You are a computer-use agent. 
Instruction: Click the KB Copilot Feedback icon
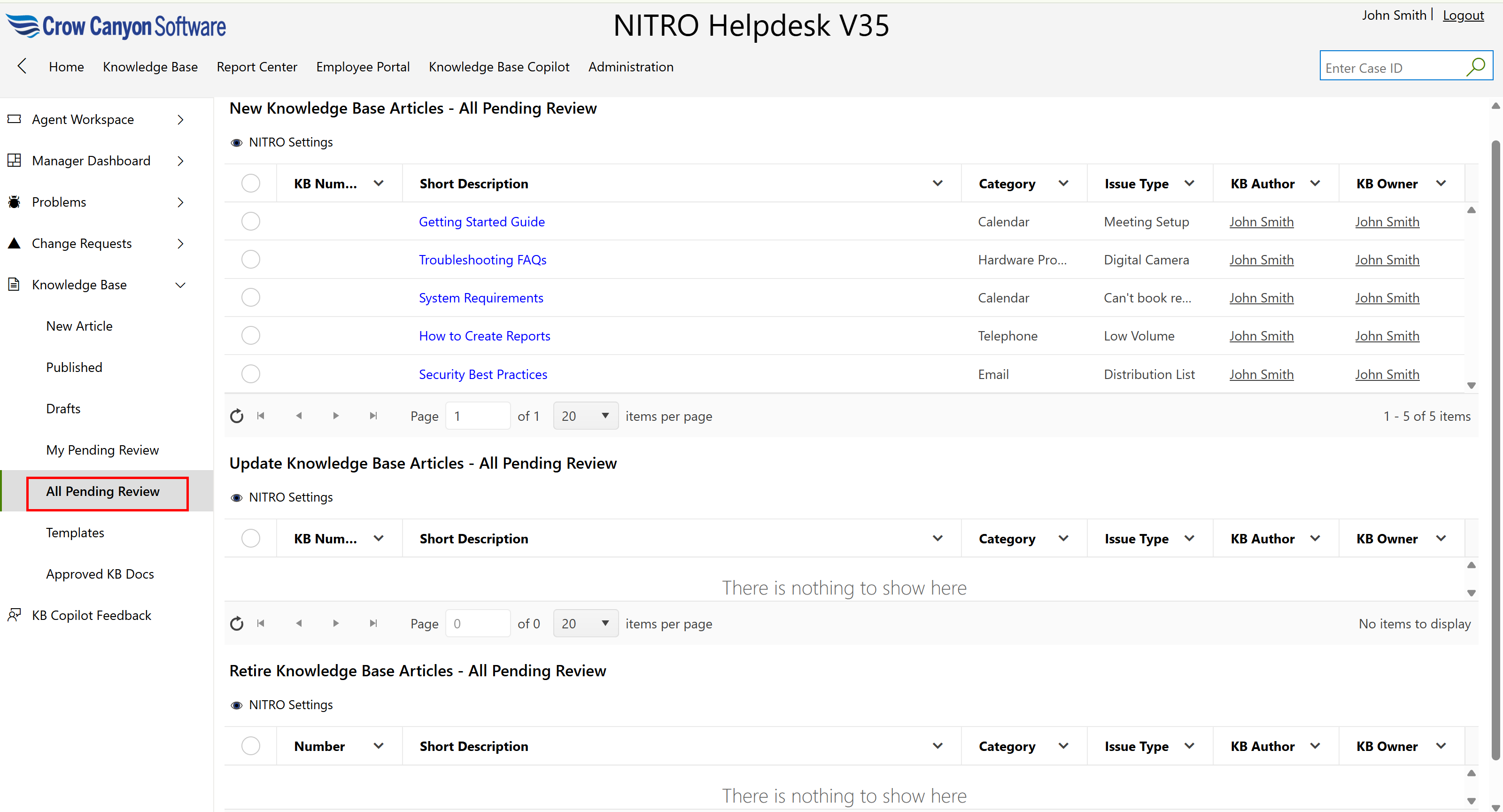pyautogui.click(x=14, y=615)
